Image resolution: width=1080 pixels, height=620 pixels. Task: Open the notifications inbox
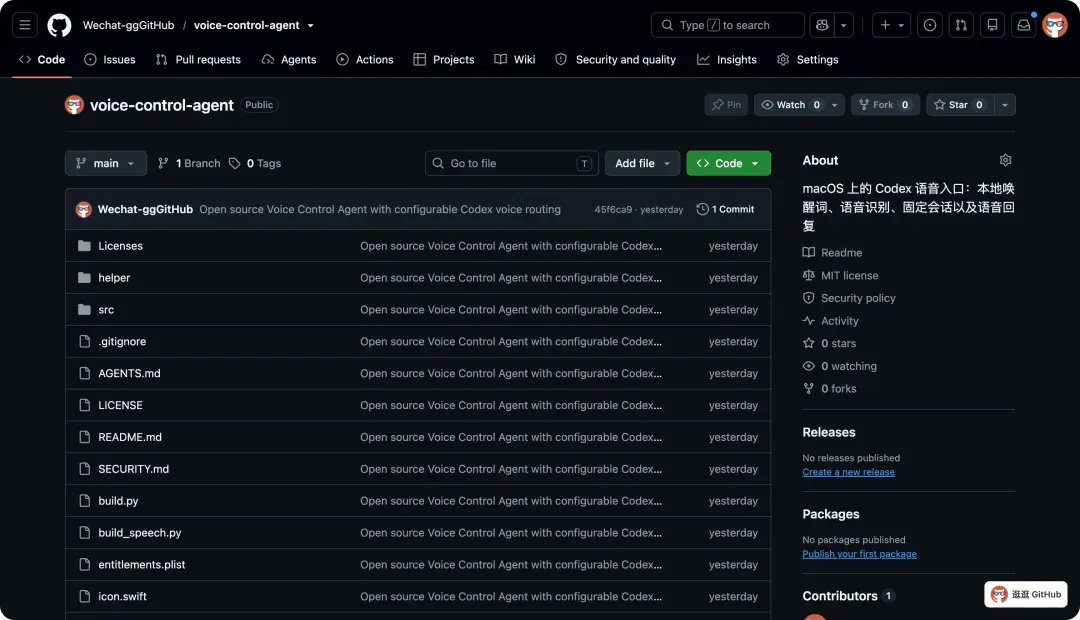click(1024, 25)
